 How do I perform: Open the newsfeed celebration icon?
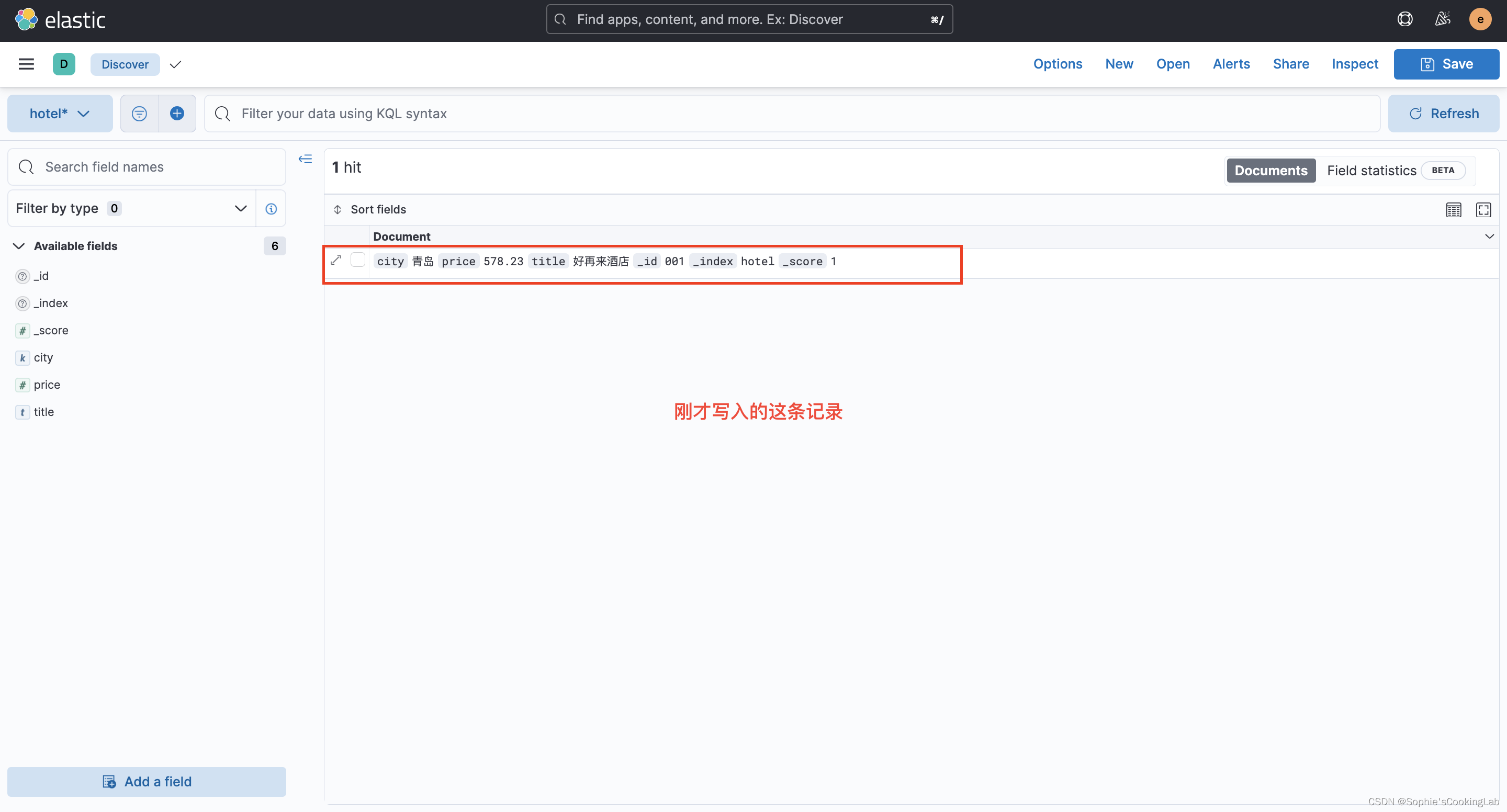pos(1443,19)
